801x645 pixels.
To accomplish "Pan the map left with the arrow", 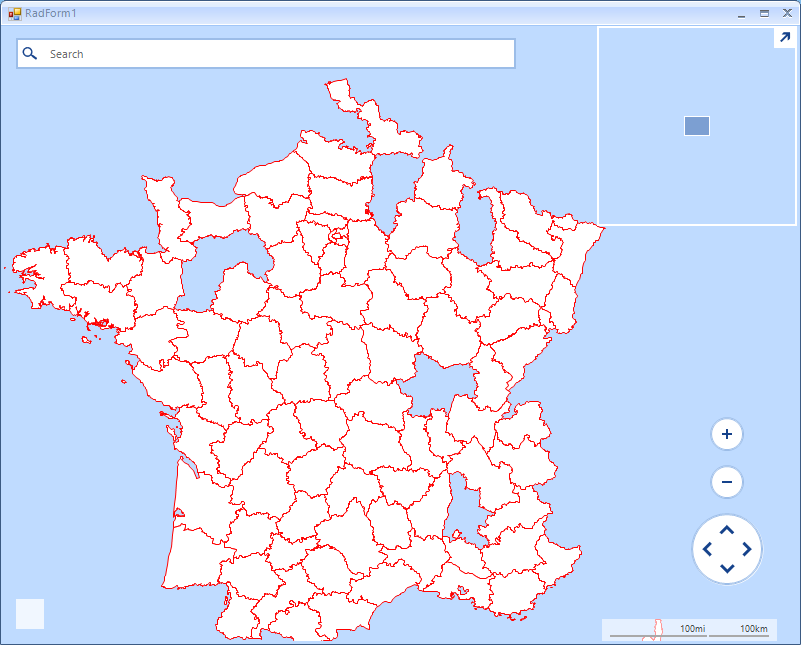I will coord(708,550).
